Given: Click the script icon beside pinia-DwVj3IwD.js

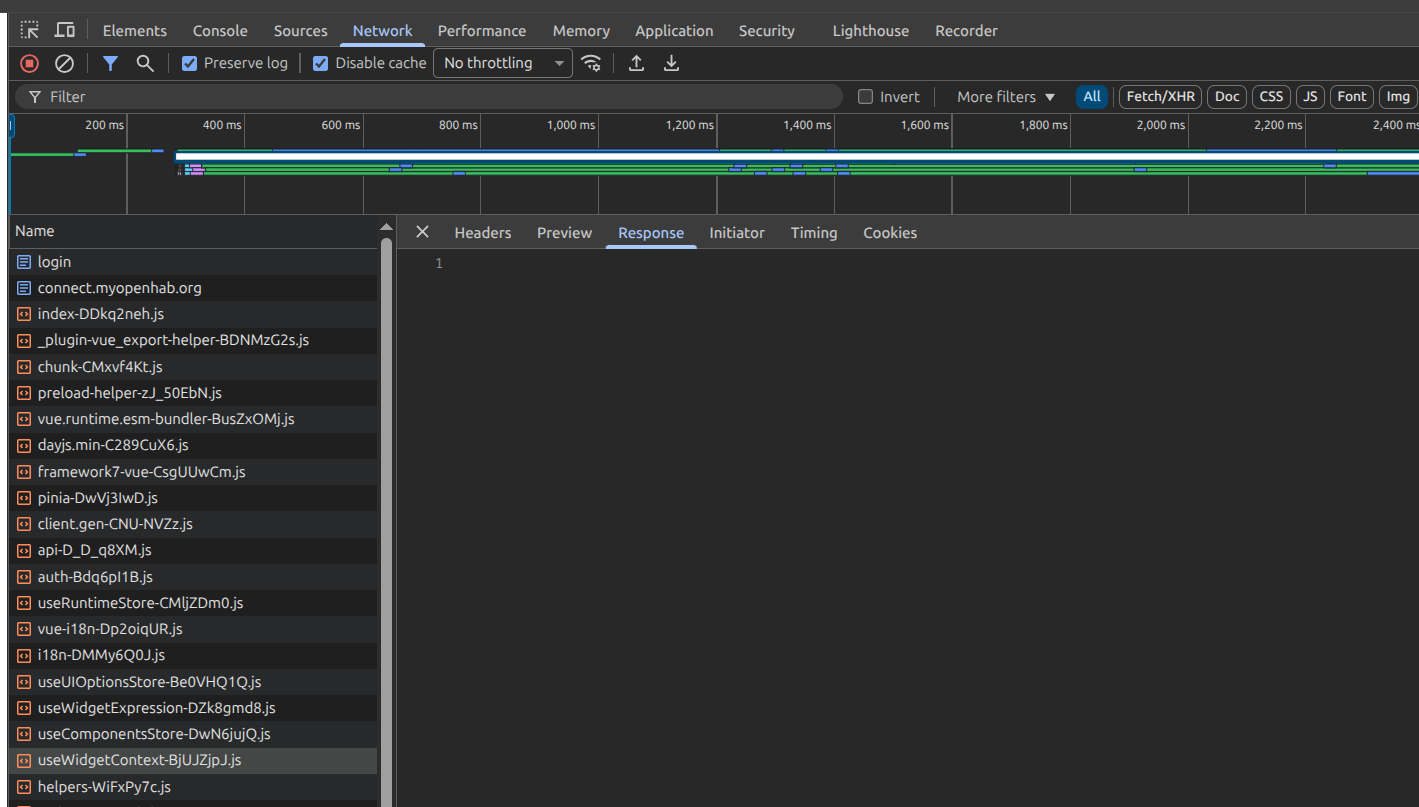Looking at the screenshot, I should 24,498.
